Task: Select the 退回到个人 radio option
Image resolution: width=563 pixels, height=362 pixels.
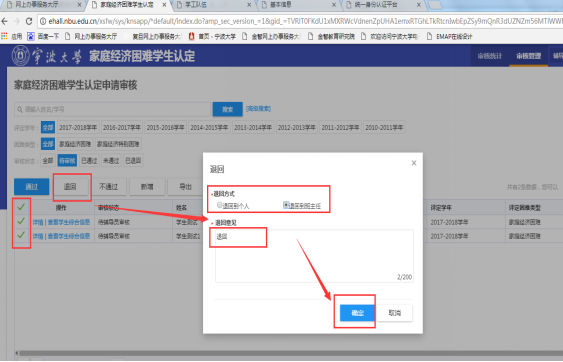Action: tap(219, 205)
